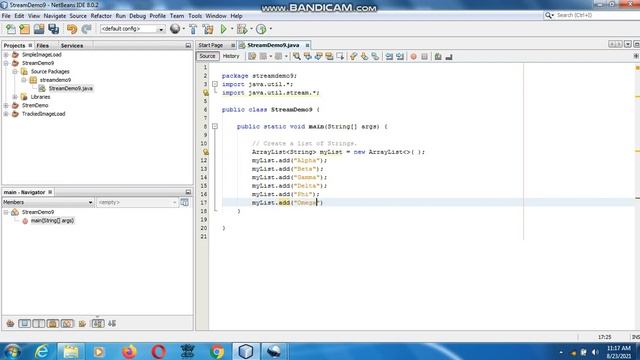Click the Save All toolbar icon
This screenshot has height=360, width=640.
click(x=53, y=29)
